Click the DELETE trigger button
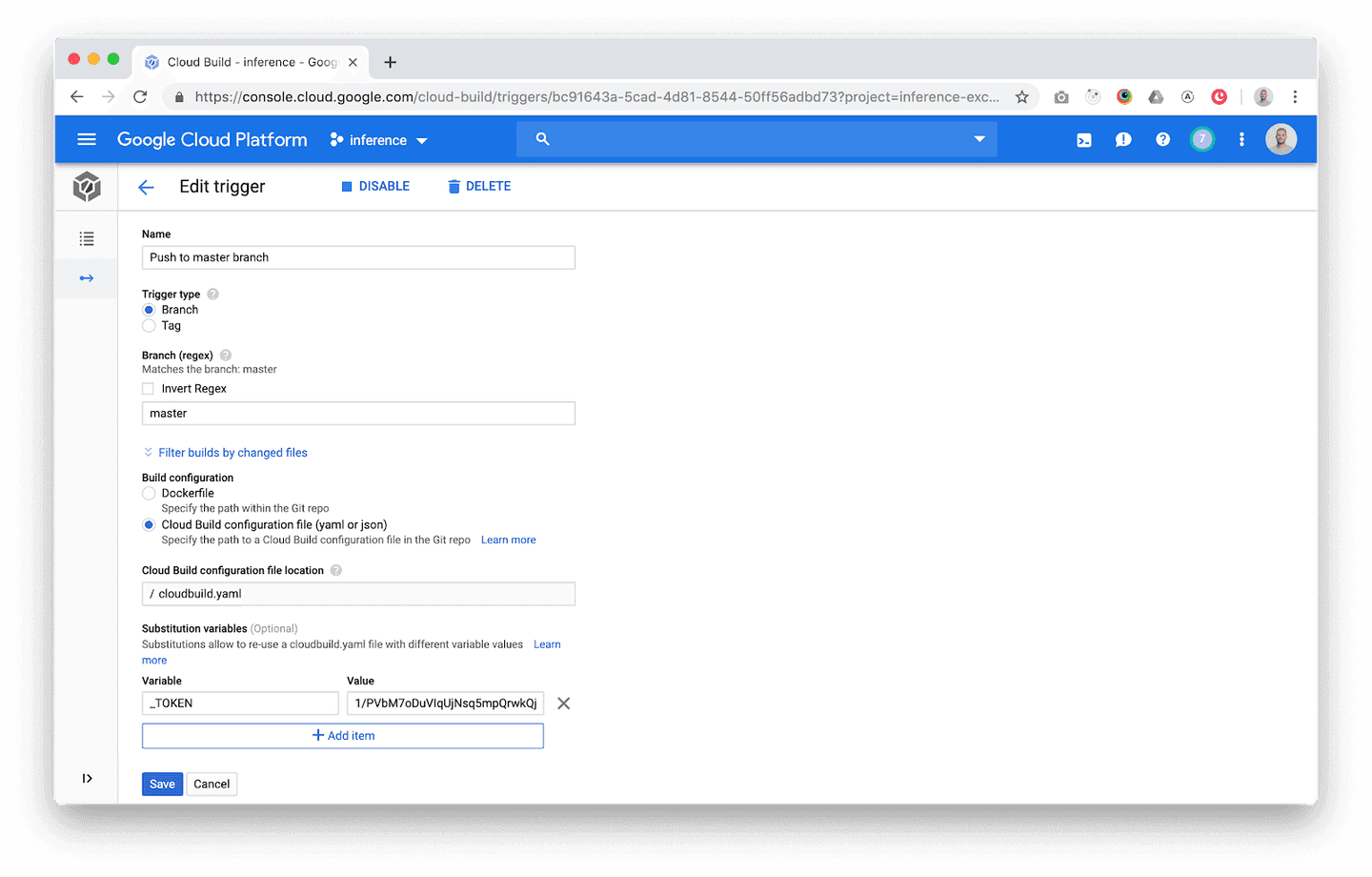The height and width of the screenshot is (877, 1372). [479, 187]
